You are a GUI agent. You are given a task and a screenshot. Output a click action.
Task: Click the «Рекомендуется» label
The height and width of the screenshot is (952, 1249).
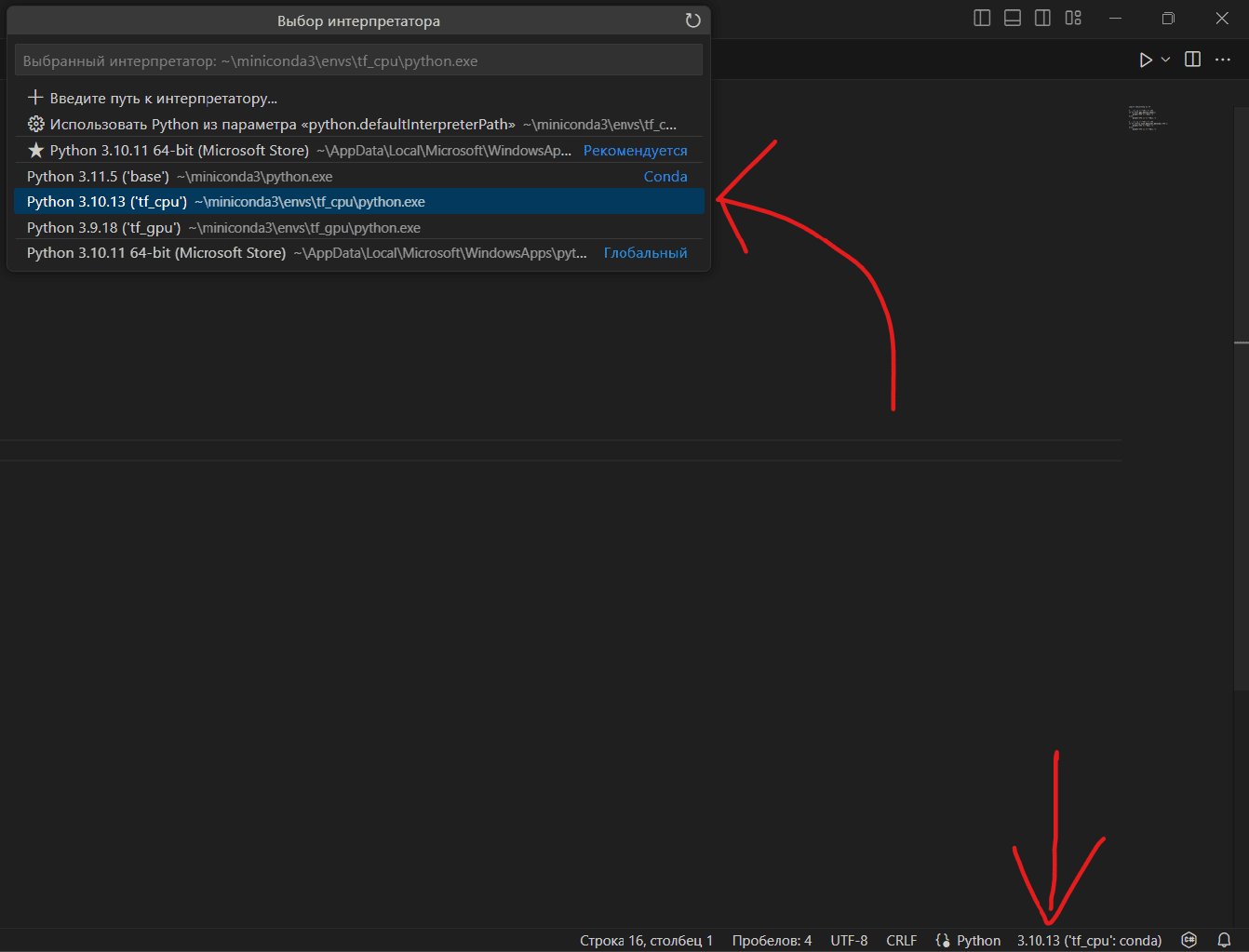coord(635,151)
